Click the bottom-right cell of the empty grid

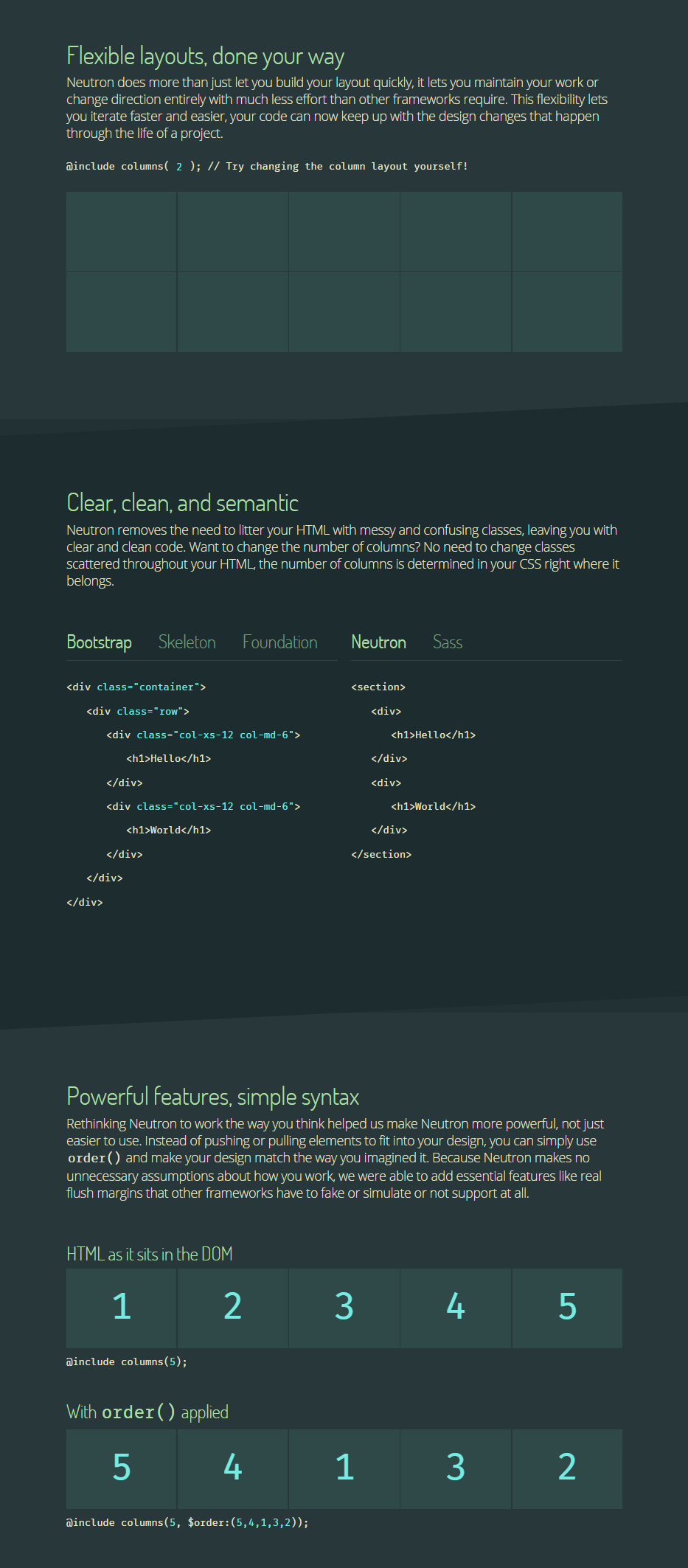tap(566, 312)
